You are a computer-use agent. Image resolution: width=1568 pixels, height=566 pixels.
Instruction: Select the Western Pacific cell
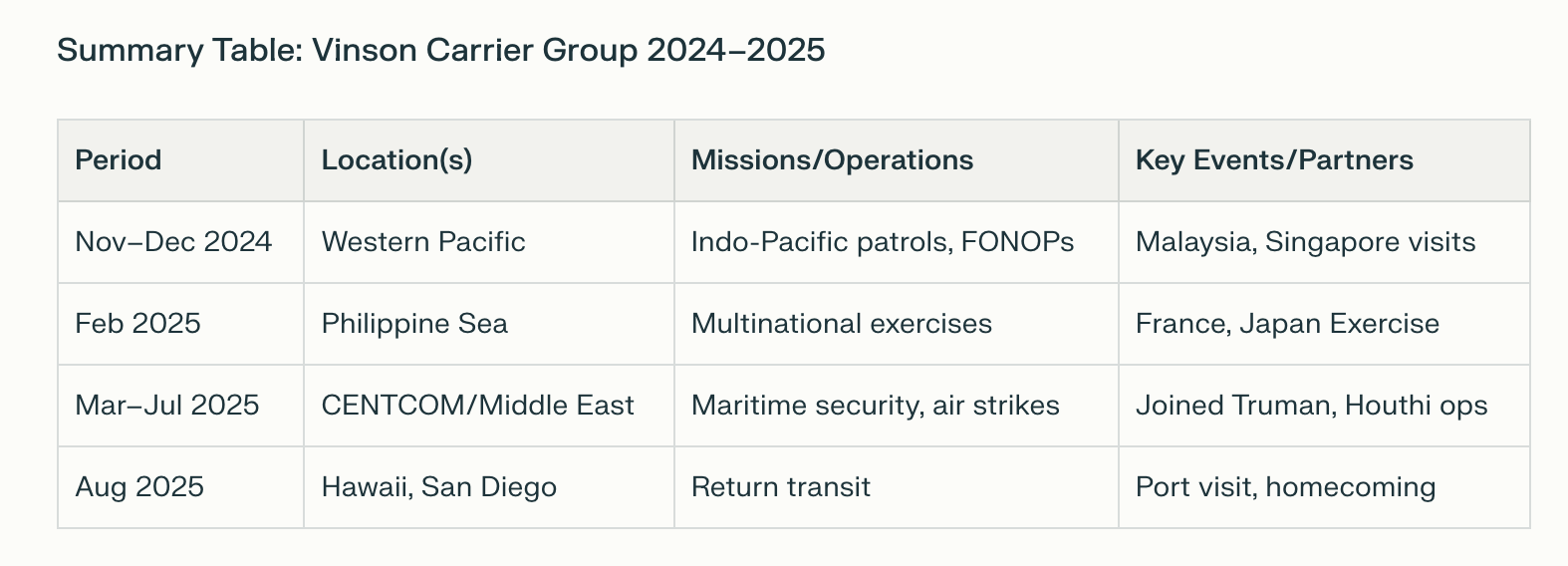489,242
